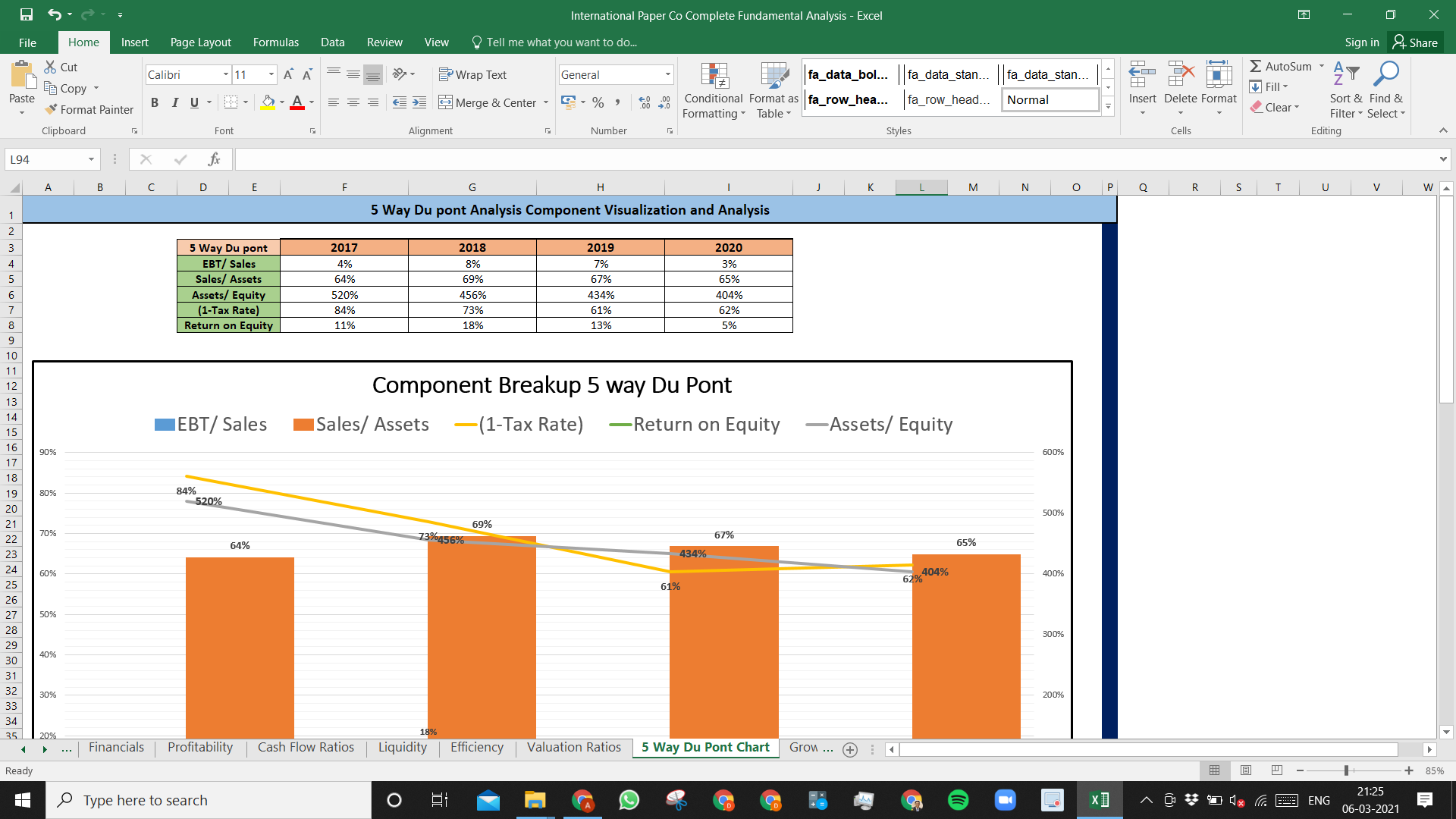This screenshot has width=1456, height=819.
Task: Click the Paste clipboard icon
Action: [22, 76]
